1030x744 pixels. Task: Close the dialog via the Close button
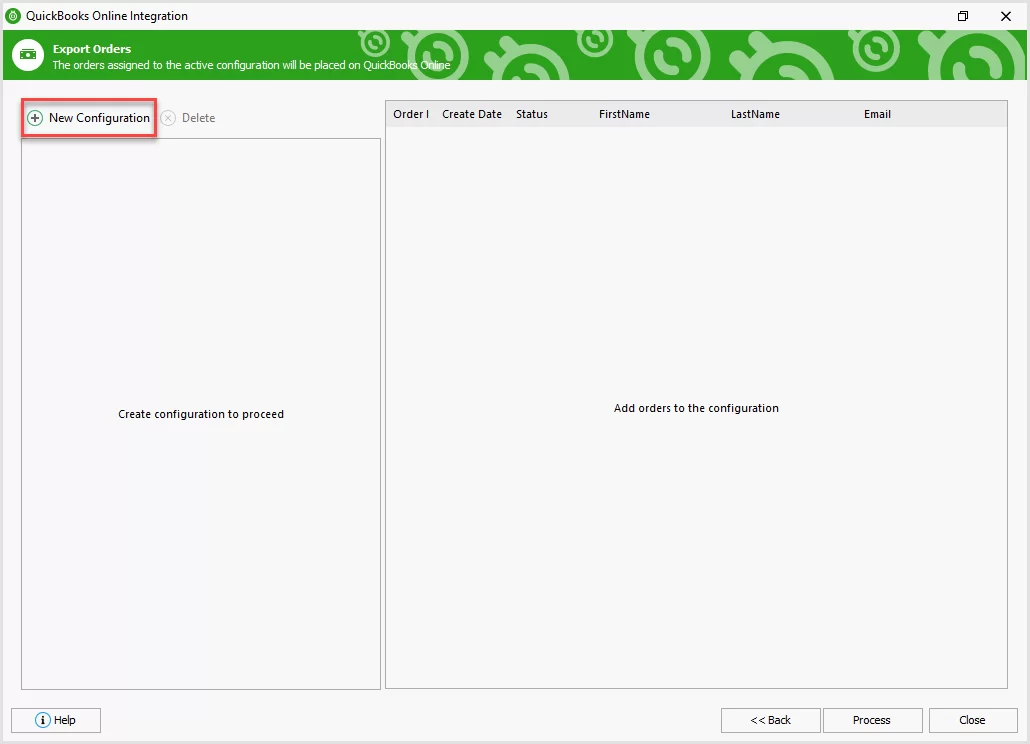click(x=972, y=720)
